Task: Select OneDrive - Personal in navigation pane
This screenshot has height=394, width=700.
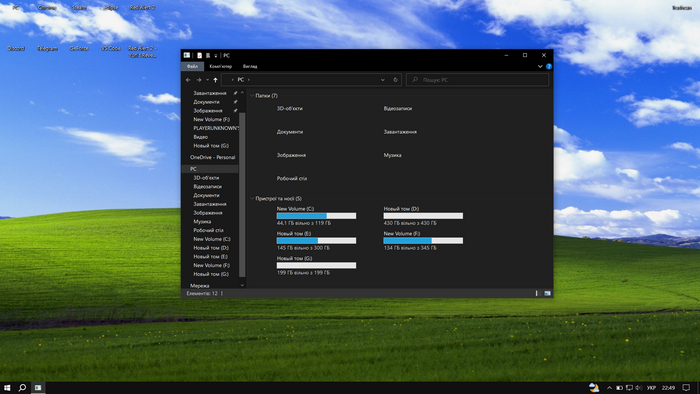Action: click(x=212, y=158)
